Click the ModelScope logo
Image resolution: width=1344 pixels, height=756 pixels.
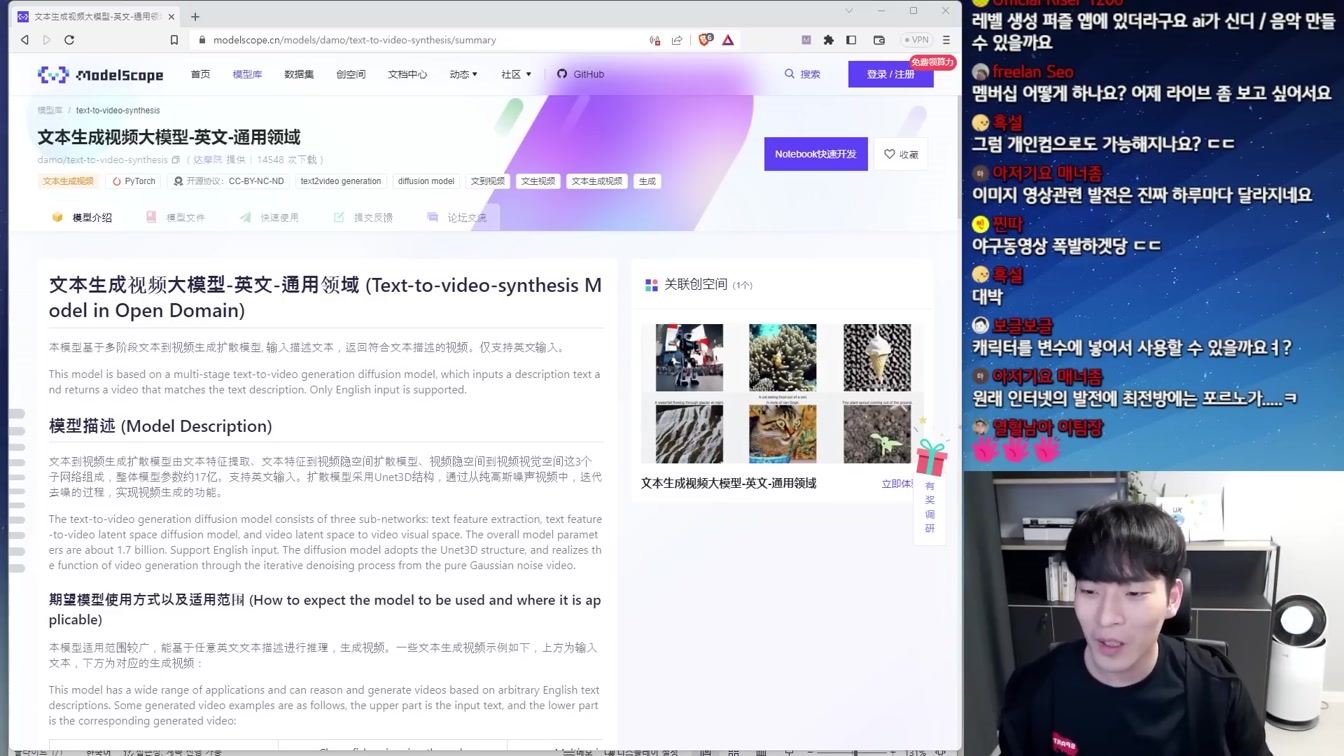(x=100, y=74)
